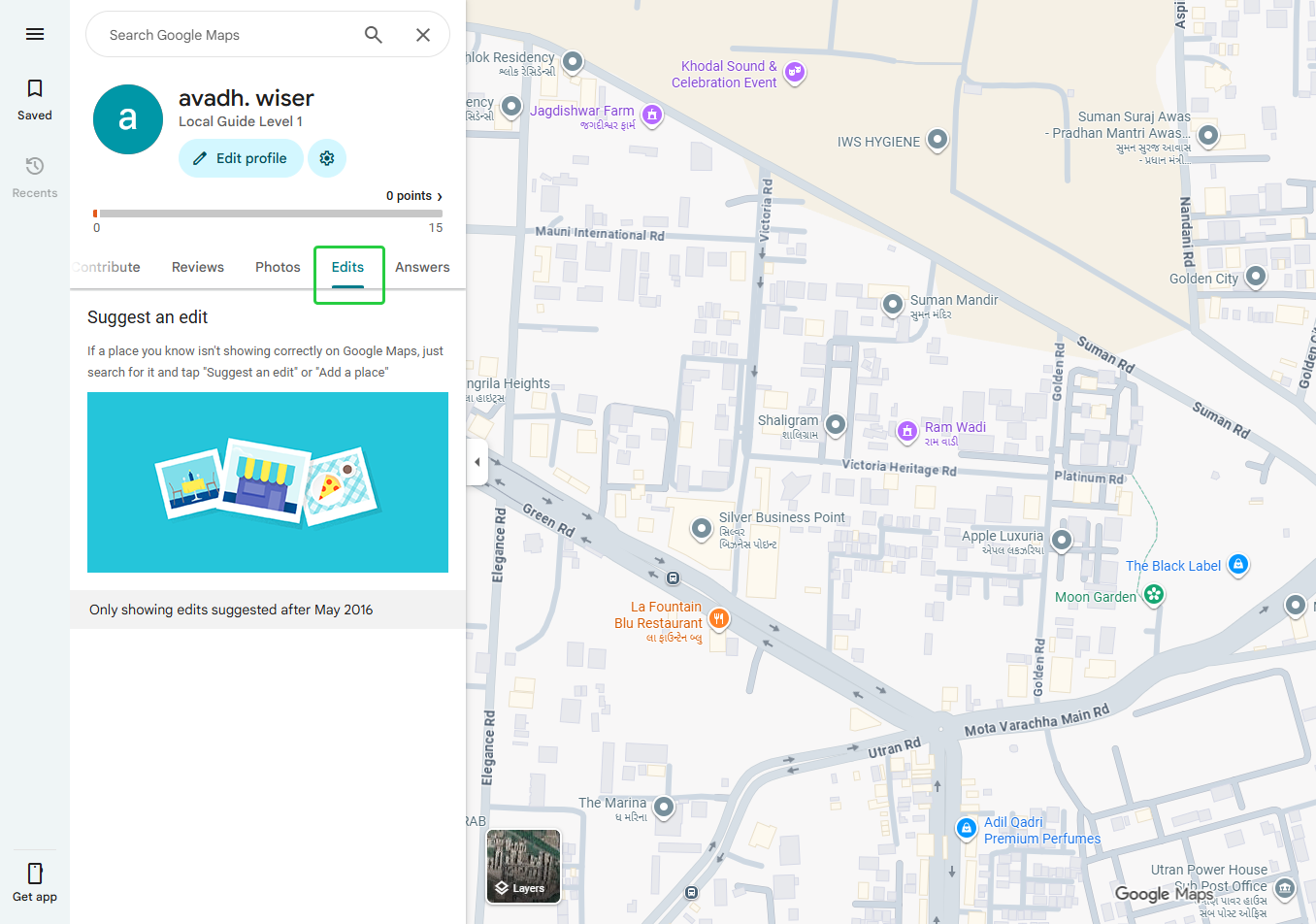1316x924 pixels.
Task: Switch to the Photos tab
Action: click(x=278, y=267)
